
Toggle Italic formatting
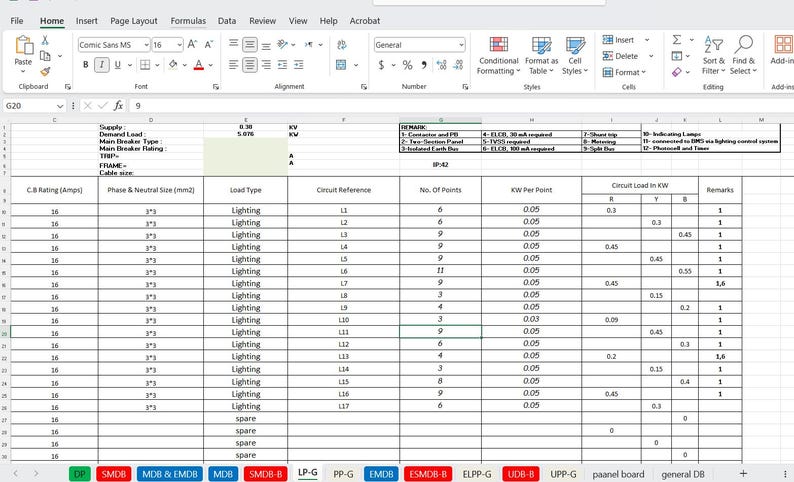click(102, 65)
